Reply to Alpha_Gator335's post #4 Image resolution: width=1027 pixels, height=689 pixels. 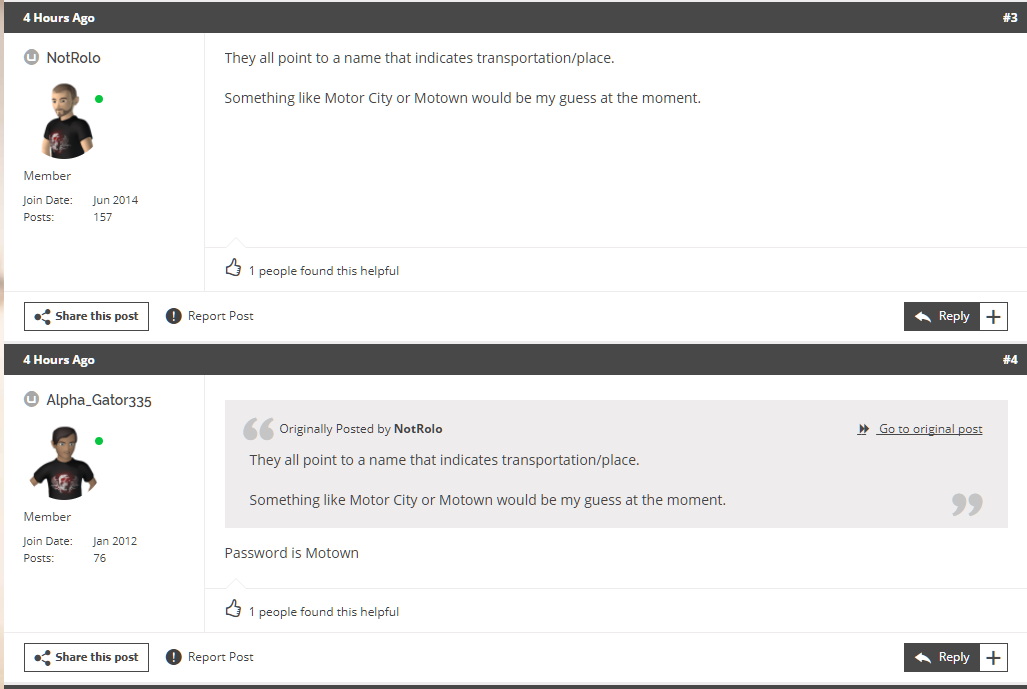tap(942, 658)
